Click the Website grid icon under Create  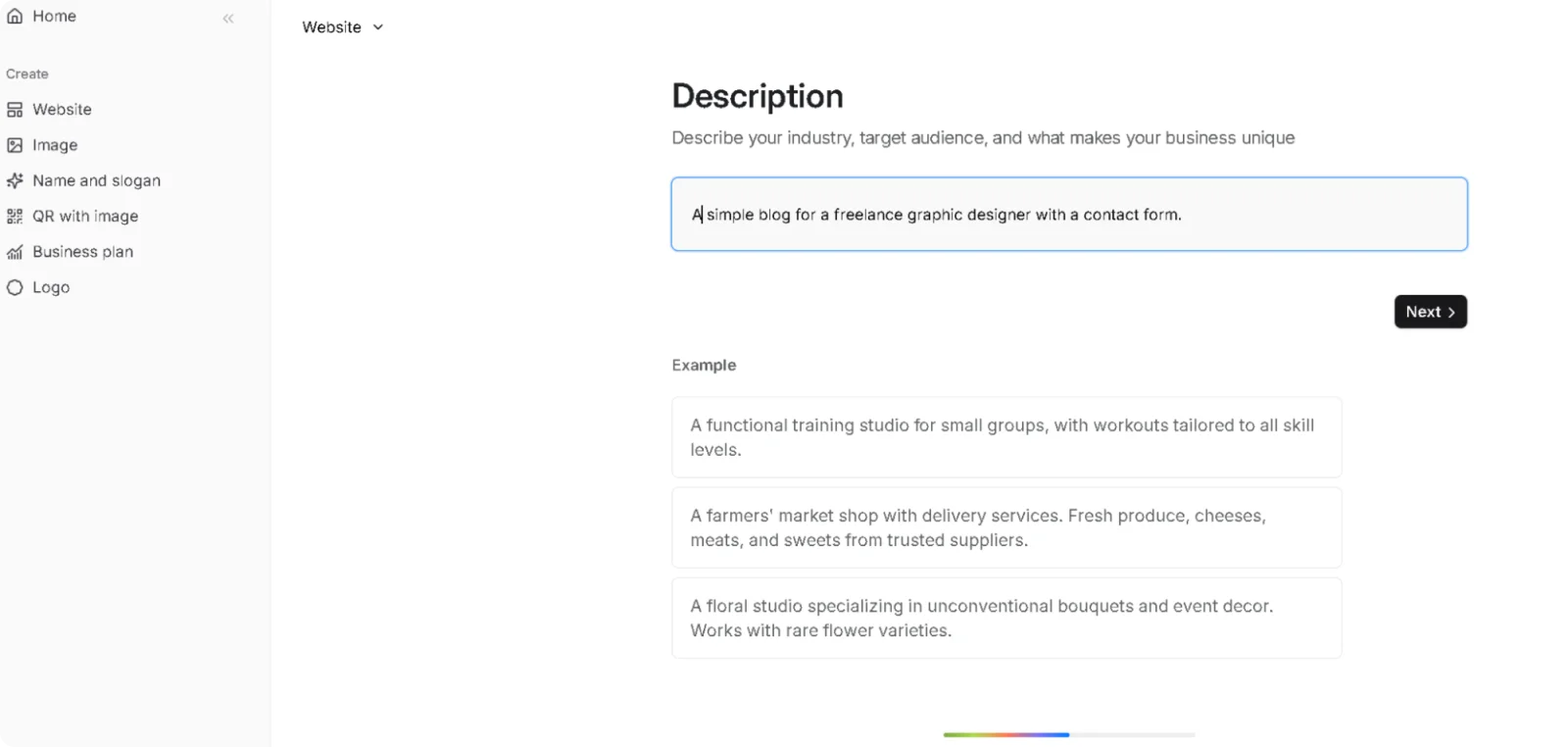pyautogui.click(x=14, y=109)
